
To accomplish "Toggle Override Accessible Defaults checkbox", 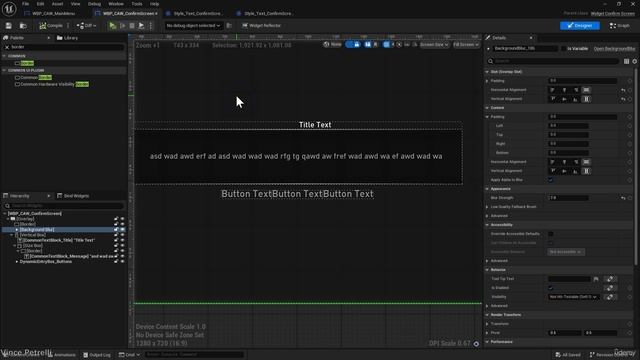I will [x=551, y=234].
